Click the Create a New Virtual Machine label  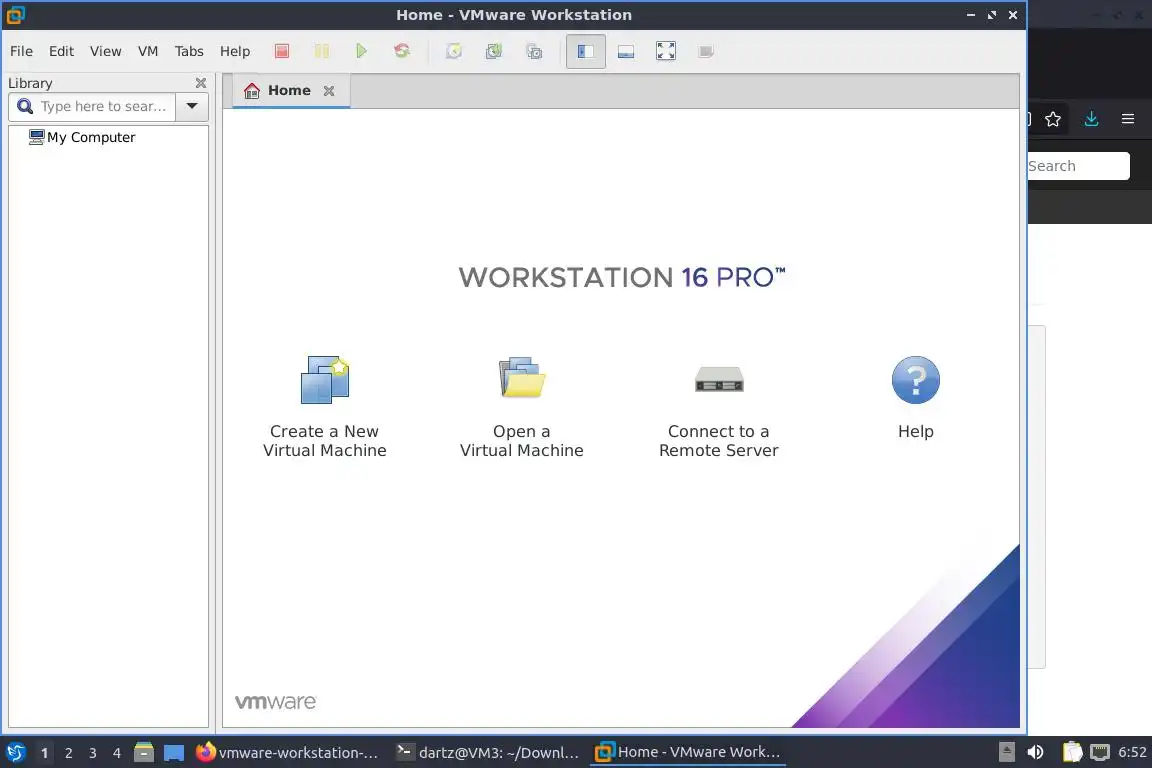[x=325, y=441]
